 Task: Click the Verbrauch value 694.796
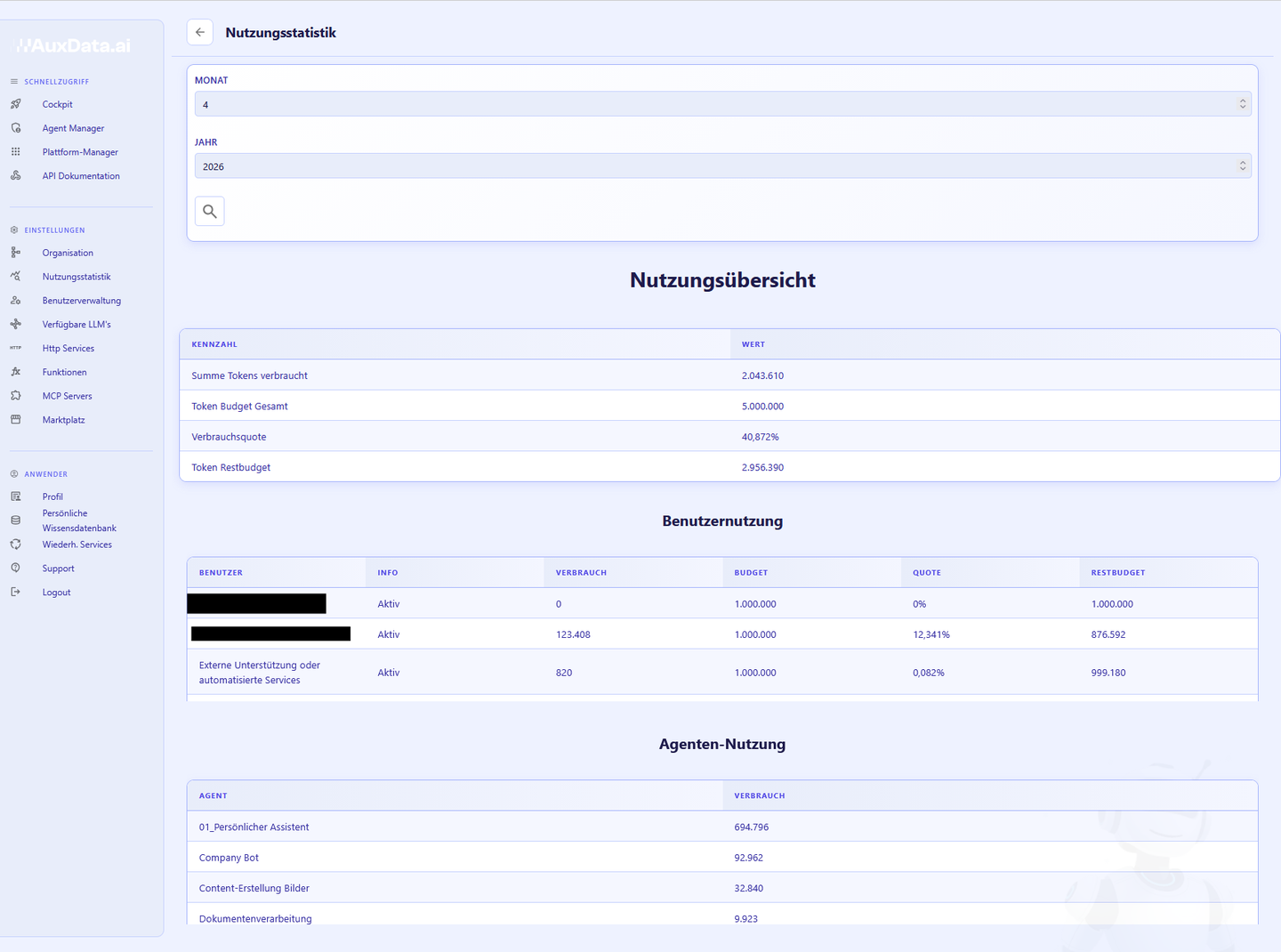752,827
